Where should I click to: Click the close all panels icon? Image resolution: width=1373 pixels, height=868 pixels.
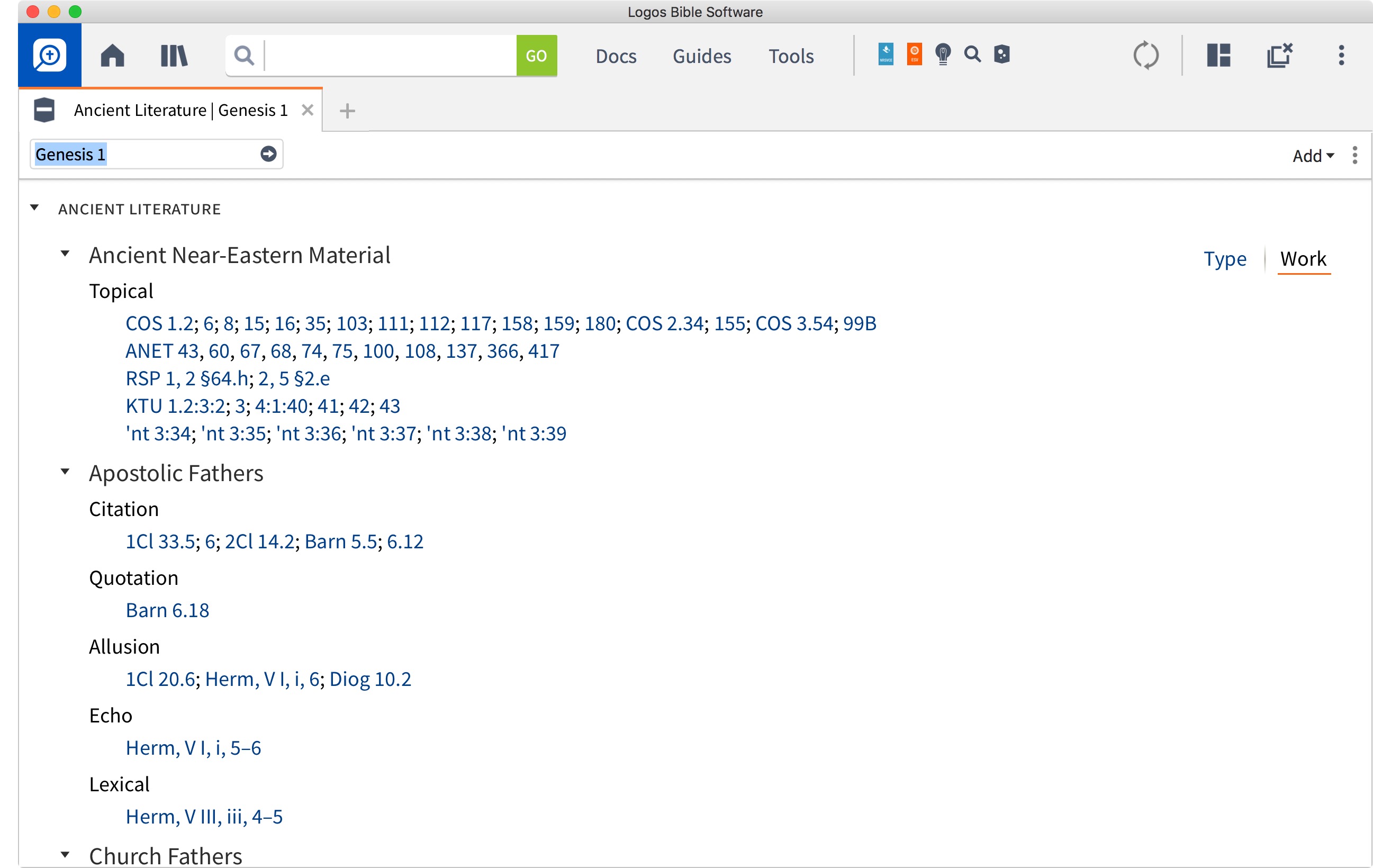(x=1279, y=56)
